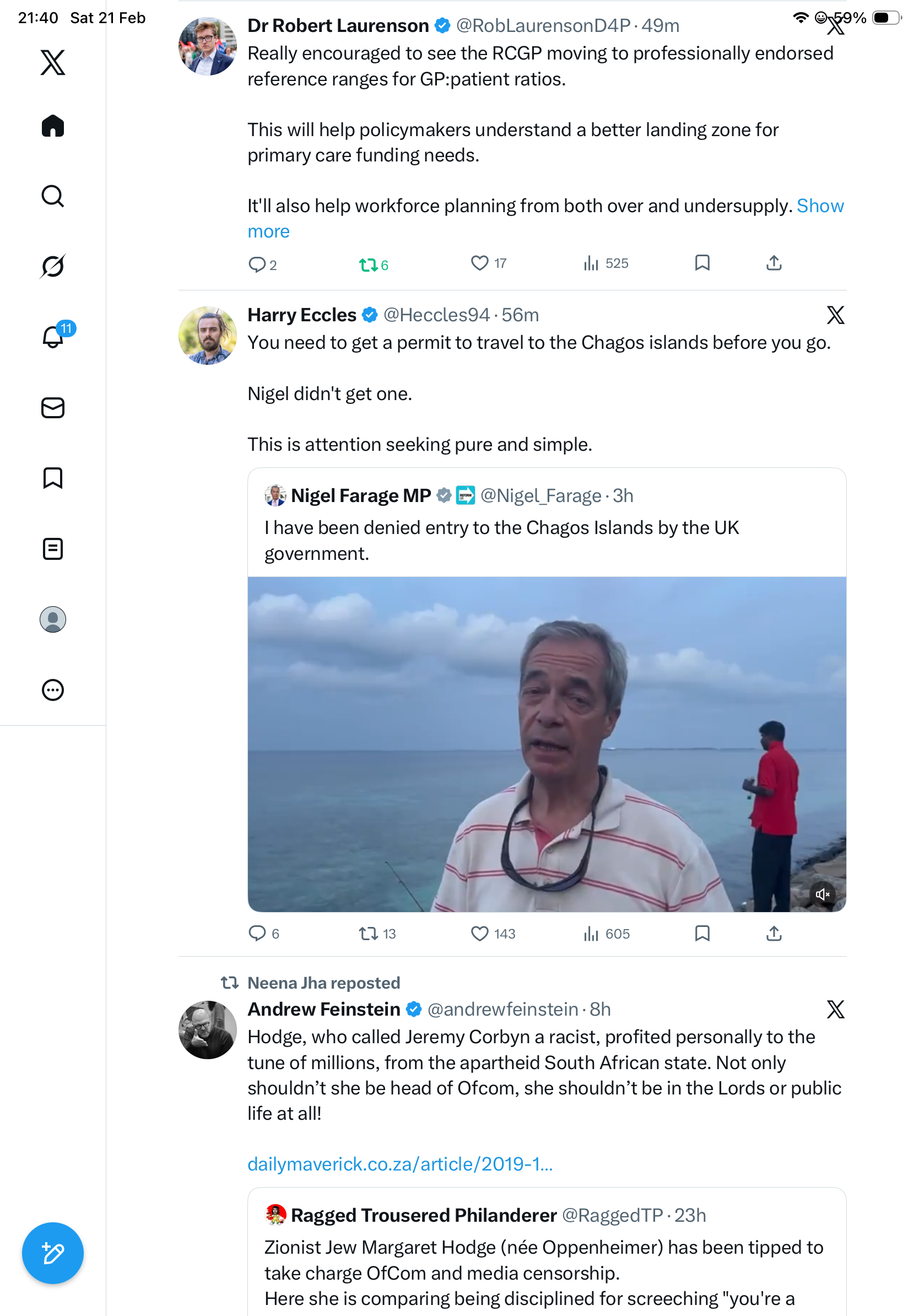Viewport: 919px width, 1316px height.
Task: Open the profile avatar icon in the sidebar
Action: (x=53, y=619)
